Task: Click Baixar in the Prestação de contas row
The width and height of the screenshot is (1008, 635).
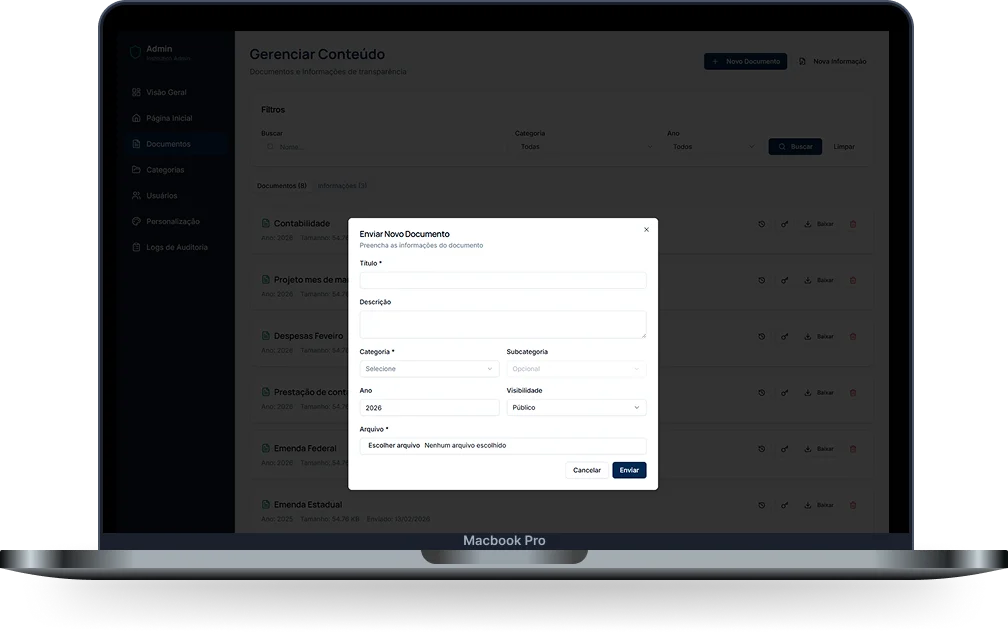Action: [x=819, y=393]
